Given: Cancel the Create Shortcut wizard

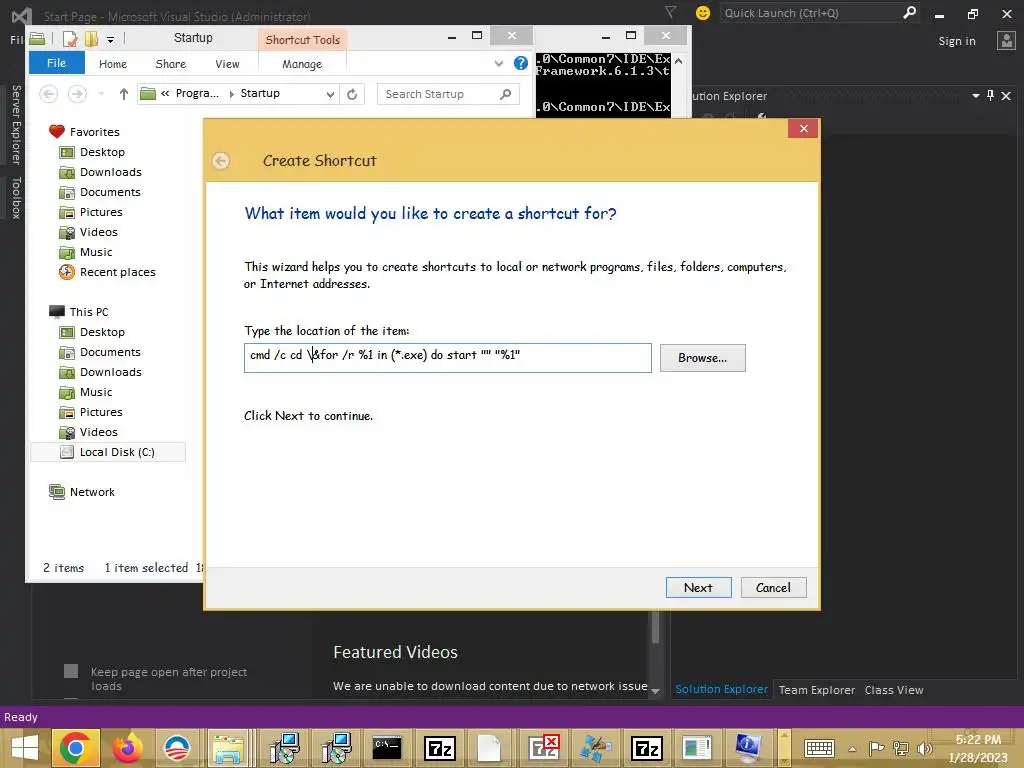Looking at the screenshot, I should (773, 588).
